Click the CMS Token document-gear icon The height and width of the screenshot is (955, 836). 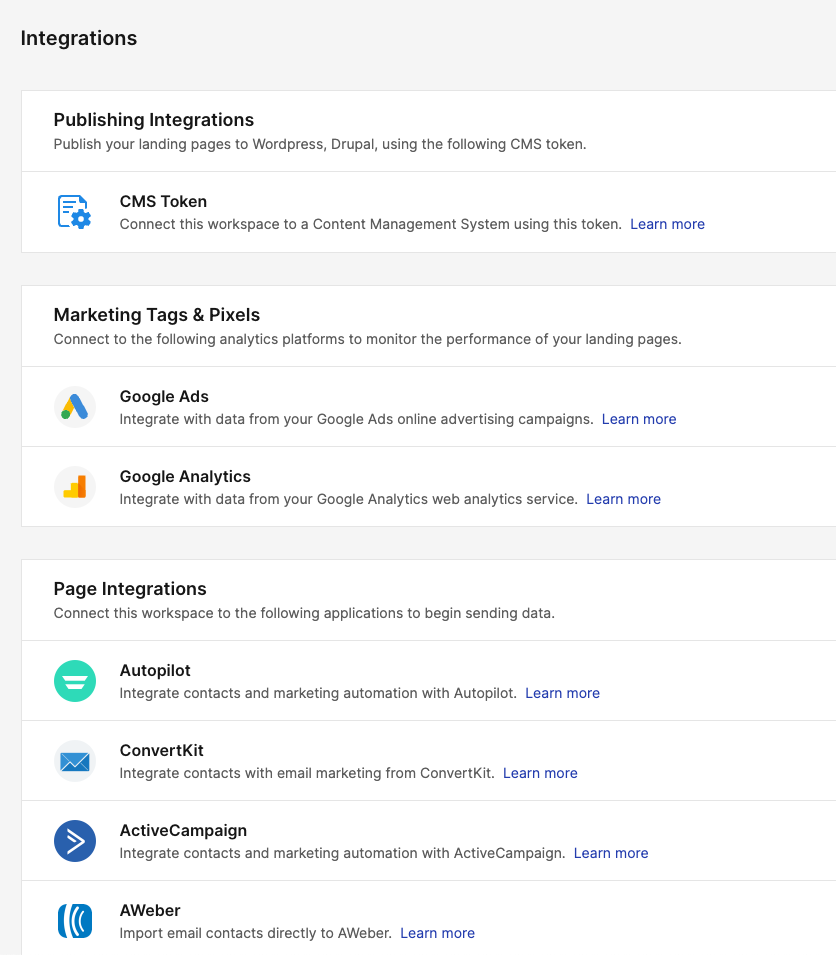point(74,212)
